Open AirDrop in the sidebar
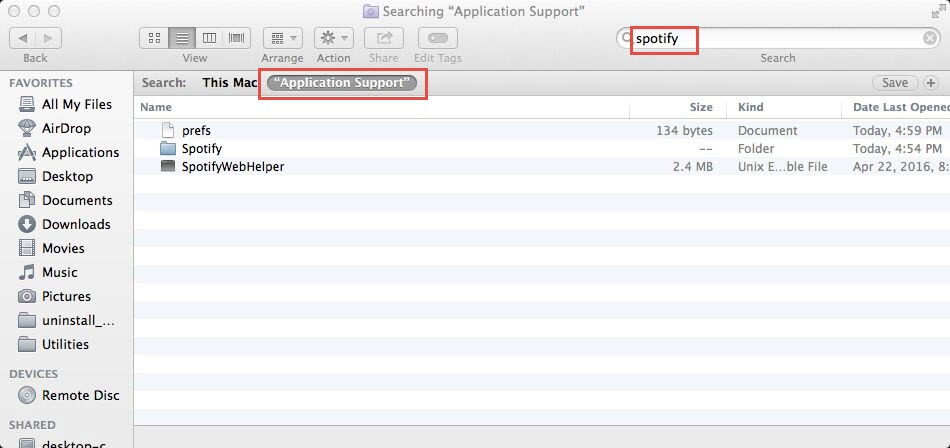 coord(67,129)
